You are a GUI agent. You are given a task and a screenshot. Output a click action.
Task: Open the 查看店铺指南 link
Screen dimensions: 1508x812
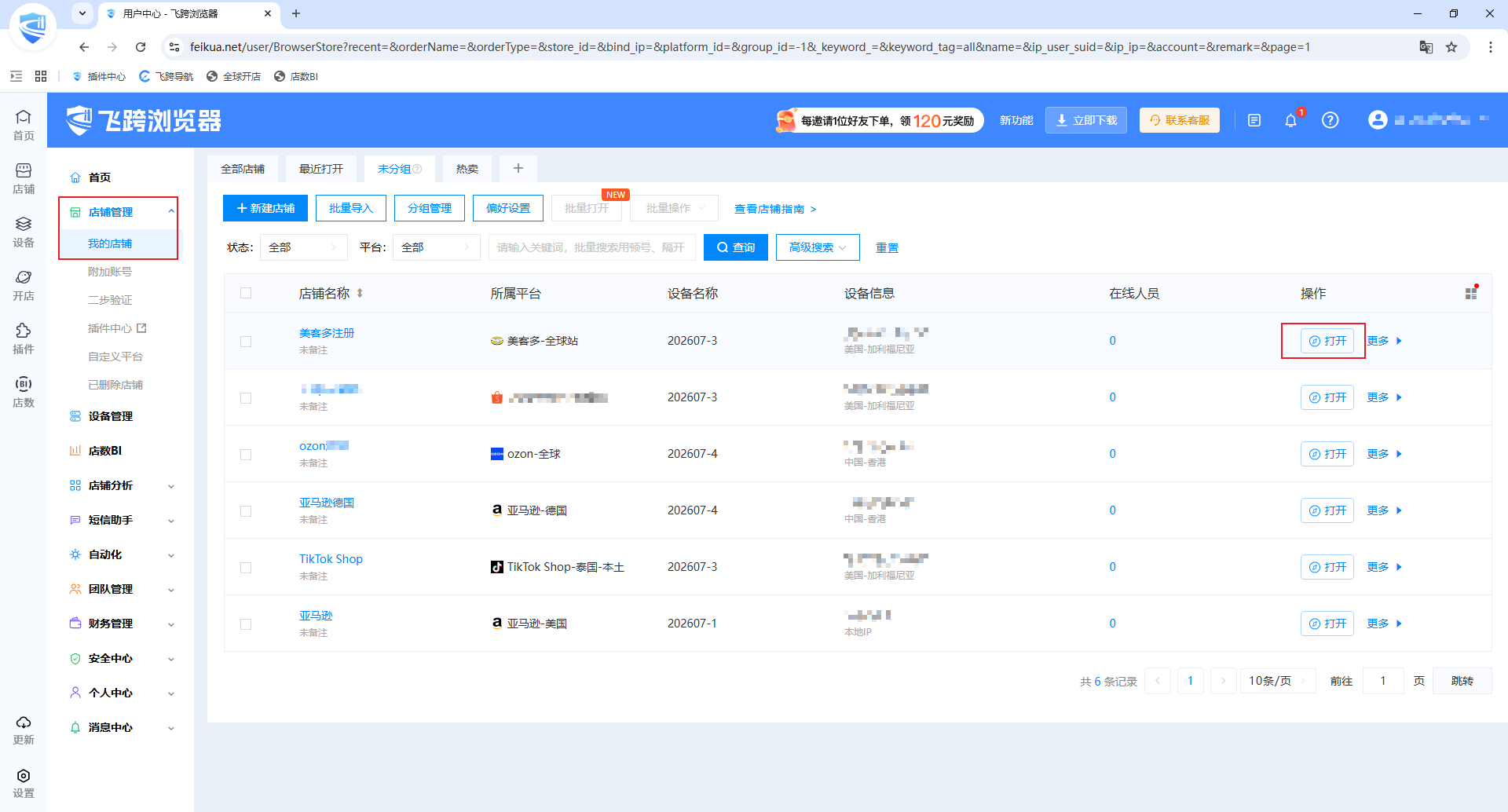point(775,209)
